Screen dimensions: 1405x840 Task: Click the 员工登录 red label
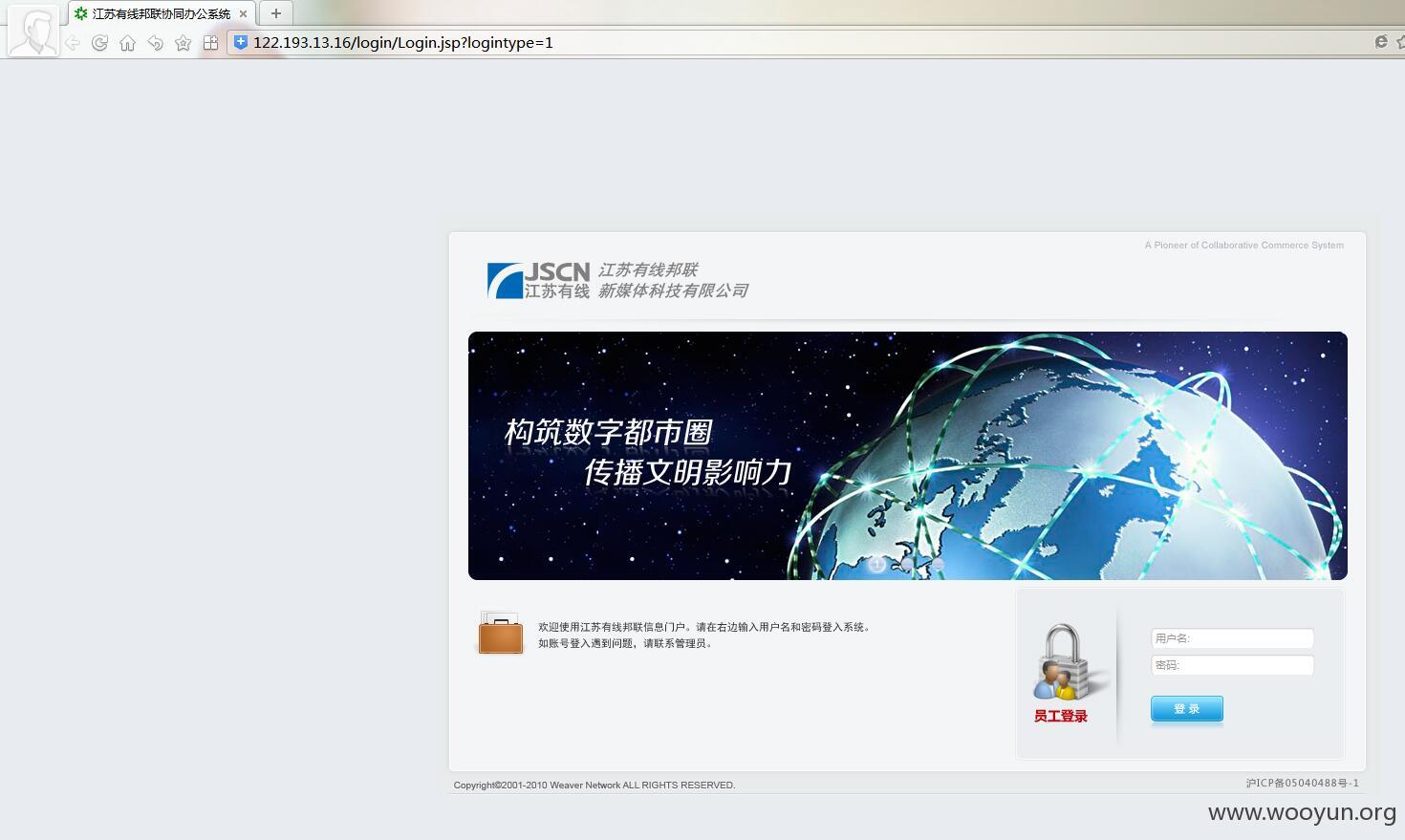click(1060, 716)
